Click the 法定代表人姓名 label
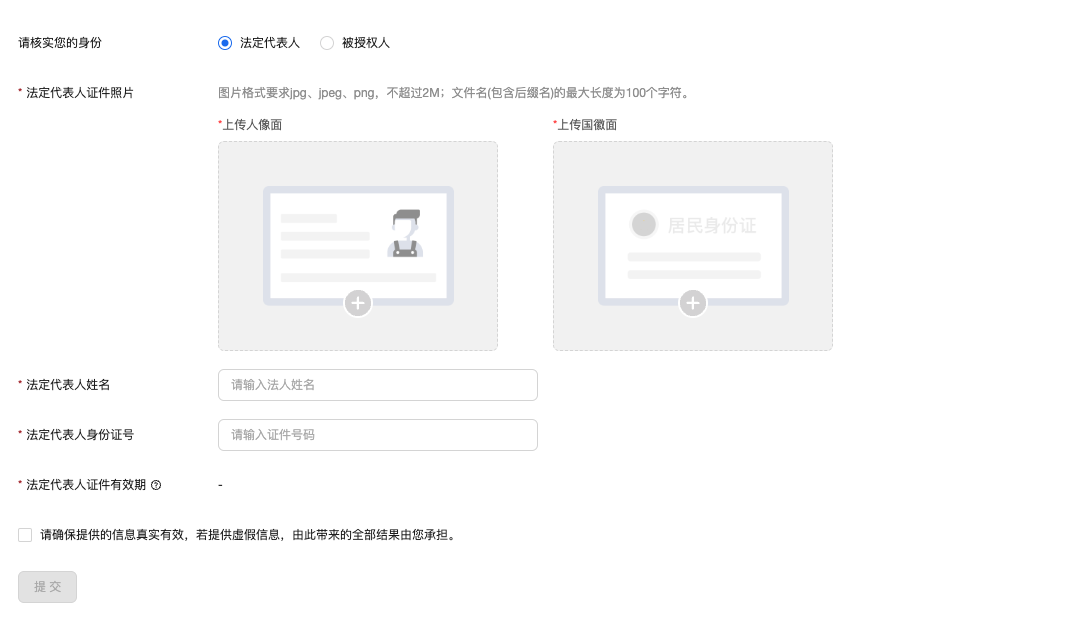The height and width of the screenshot is (621, 1077). [68, 385]
